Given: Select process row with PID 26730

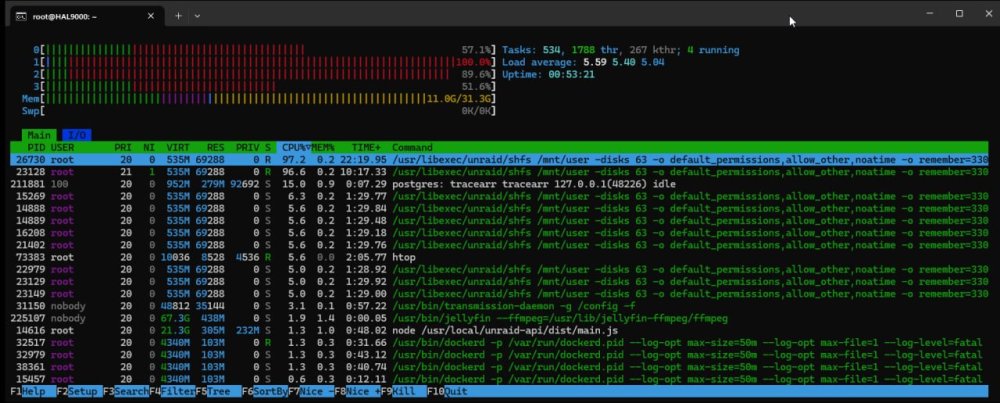Looking at the screenshot, I should [500, 159].
